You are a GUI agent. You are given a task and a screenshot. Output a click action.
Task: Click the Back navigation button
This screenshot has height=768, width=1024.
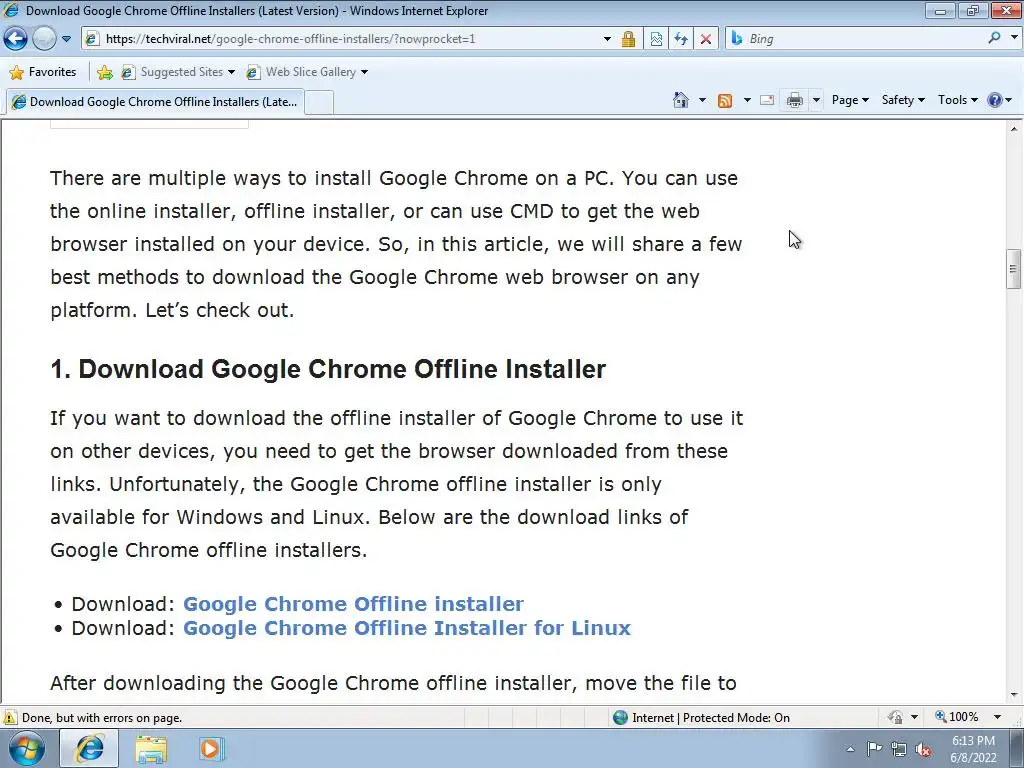(16, 39)
